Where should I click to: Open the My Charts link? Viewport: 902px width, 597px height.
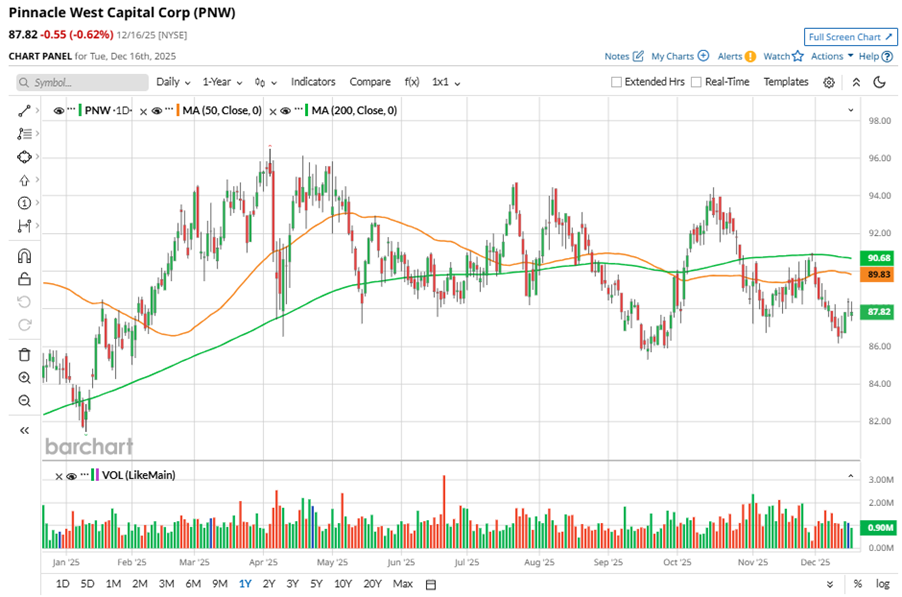[x=672, y=56]
